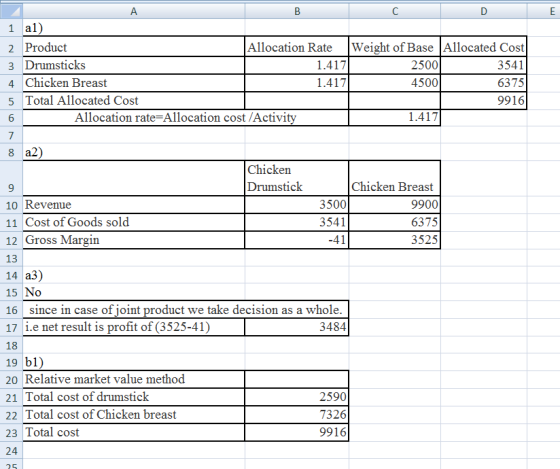
Task: Click the 'No' answer cell
Action: pyautogui.click(x=134, y=292)
